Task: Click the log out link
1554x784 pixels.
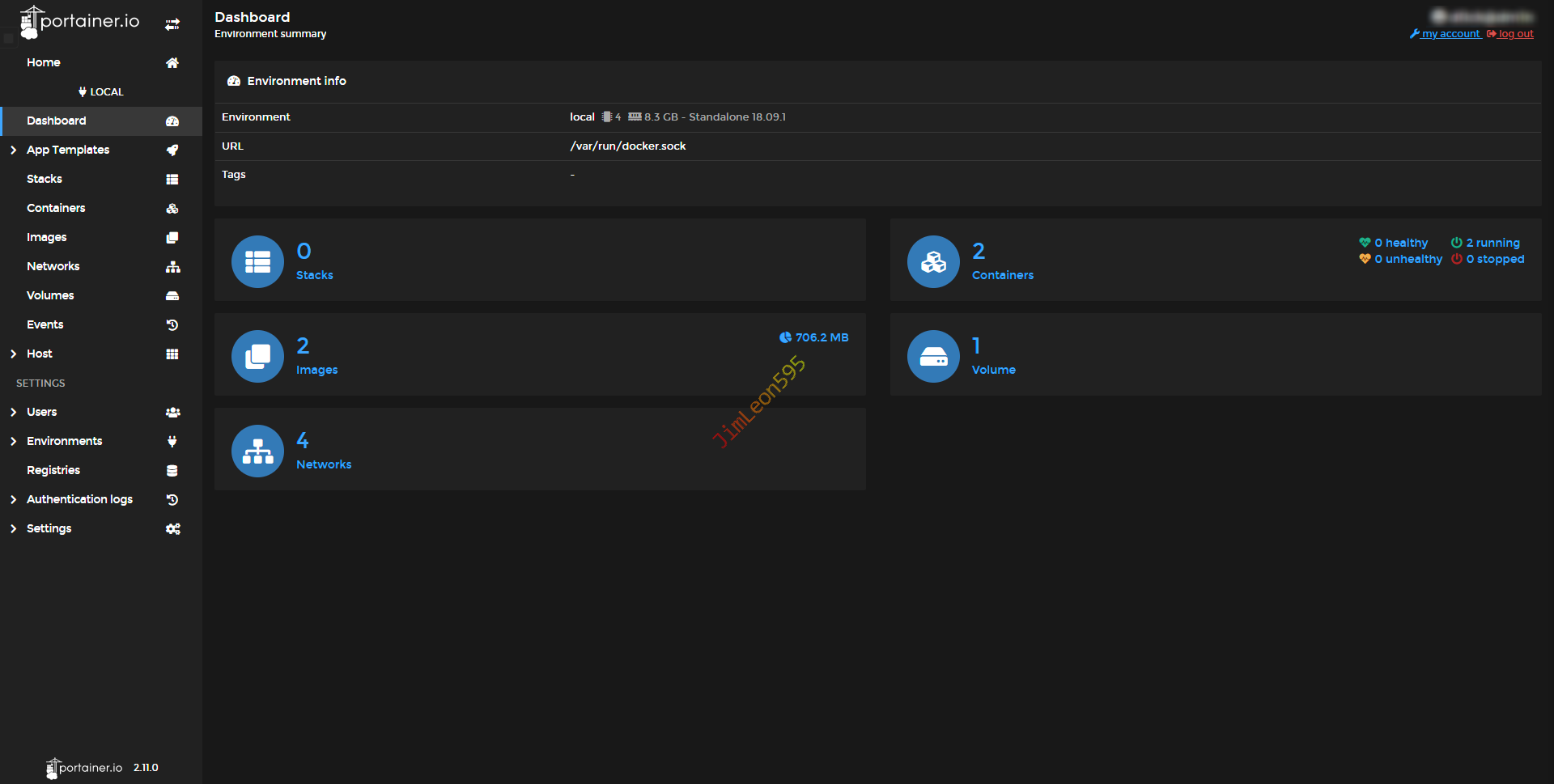Action: coord(1515,34)
